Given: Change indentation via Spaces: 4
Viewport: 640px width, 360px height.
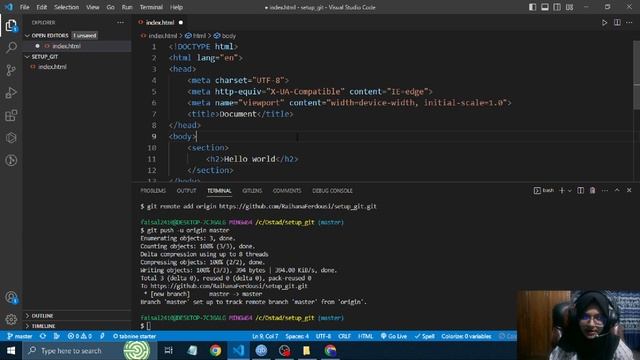Looking at the screenshot, I should pos(297,336).
